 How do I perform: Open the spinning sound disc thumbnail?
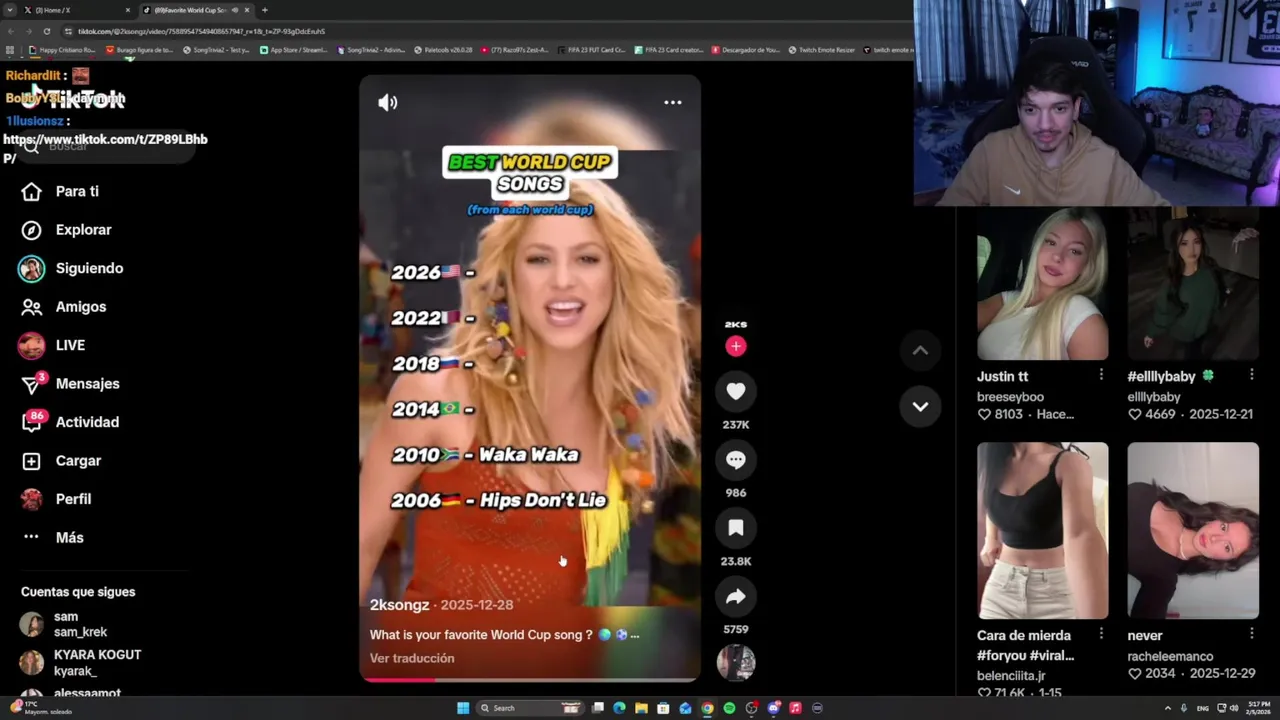coord(736,662)
